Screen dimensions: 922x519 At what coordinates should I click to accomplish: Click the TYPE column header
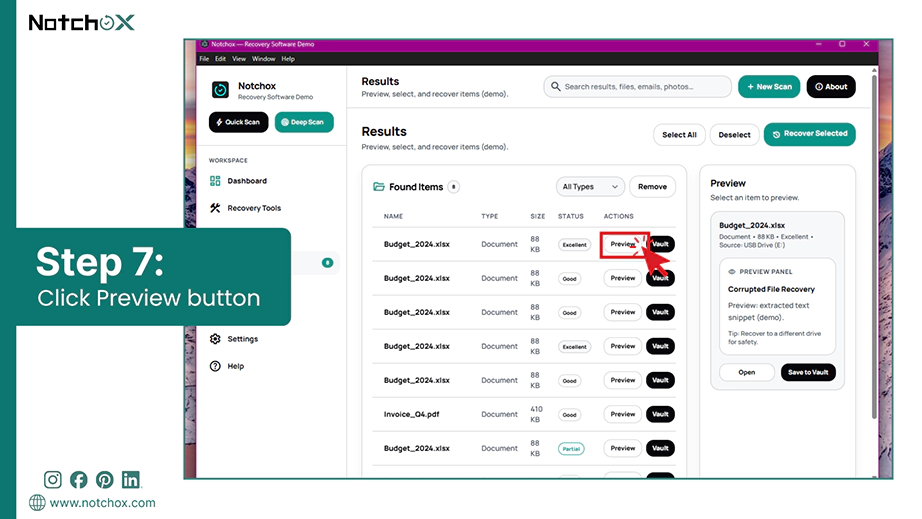coord(490,216)
